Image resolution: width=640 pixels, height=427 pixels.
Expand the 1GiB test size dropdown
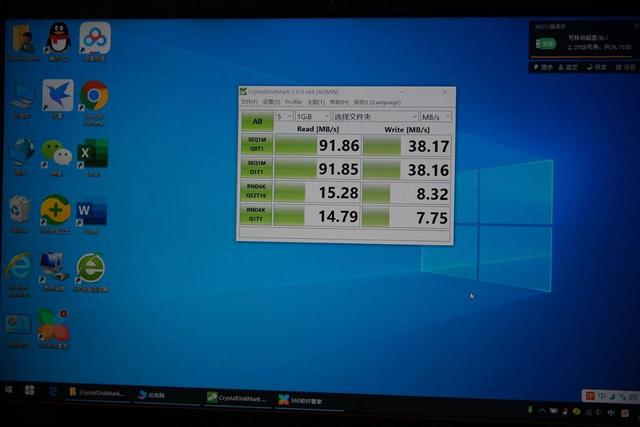point(312,116)
